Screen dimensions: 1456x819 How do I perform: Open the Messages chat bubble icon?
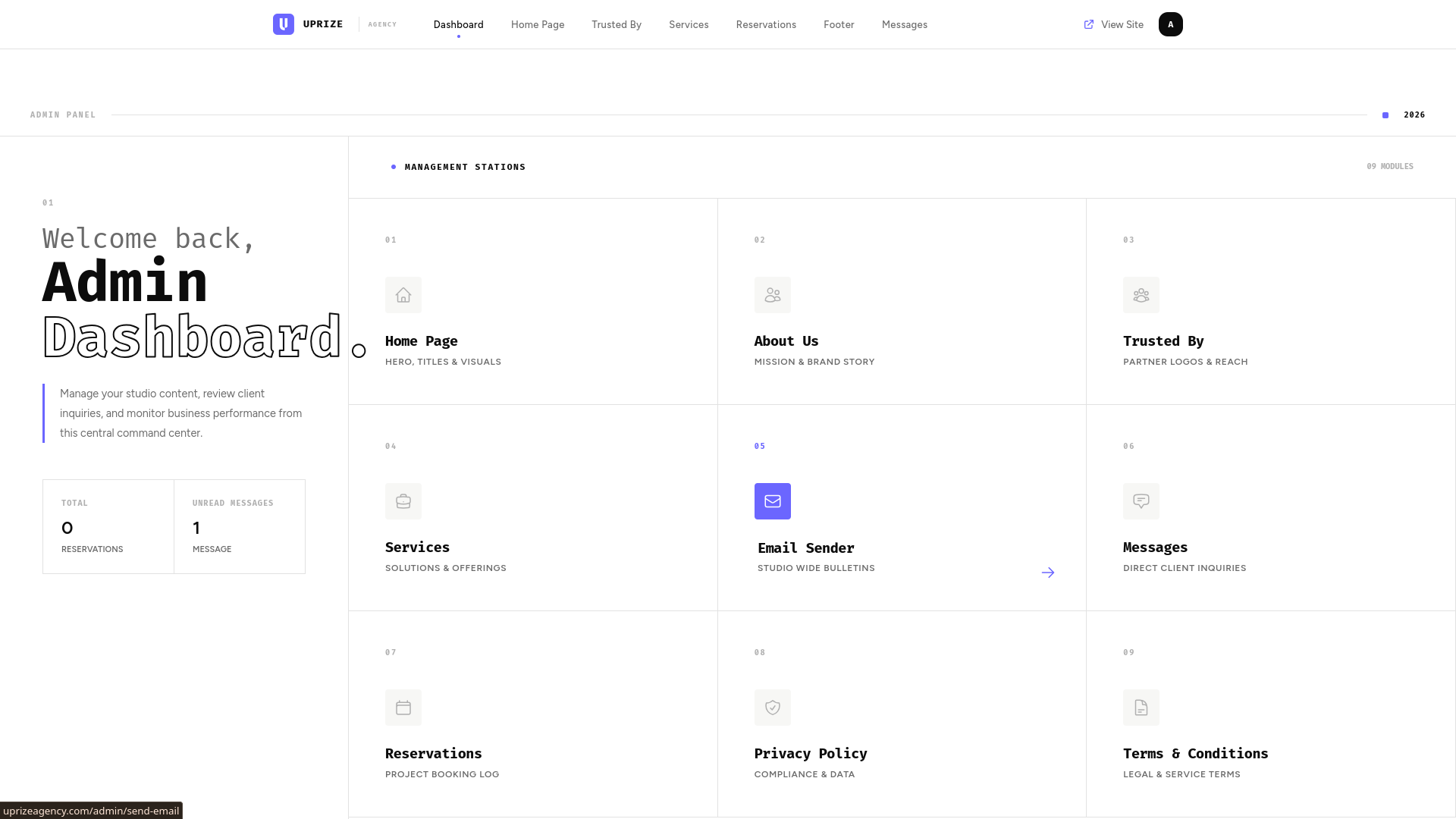point(1141,501)
